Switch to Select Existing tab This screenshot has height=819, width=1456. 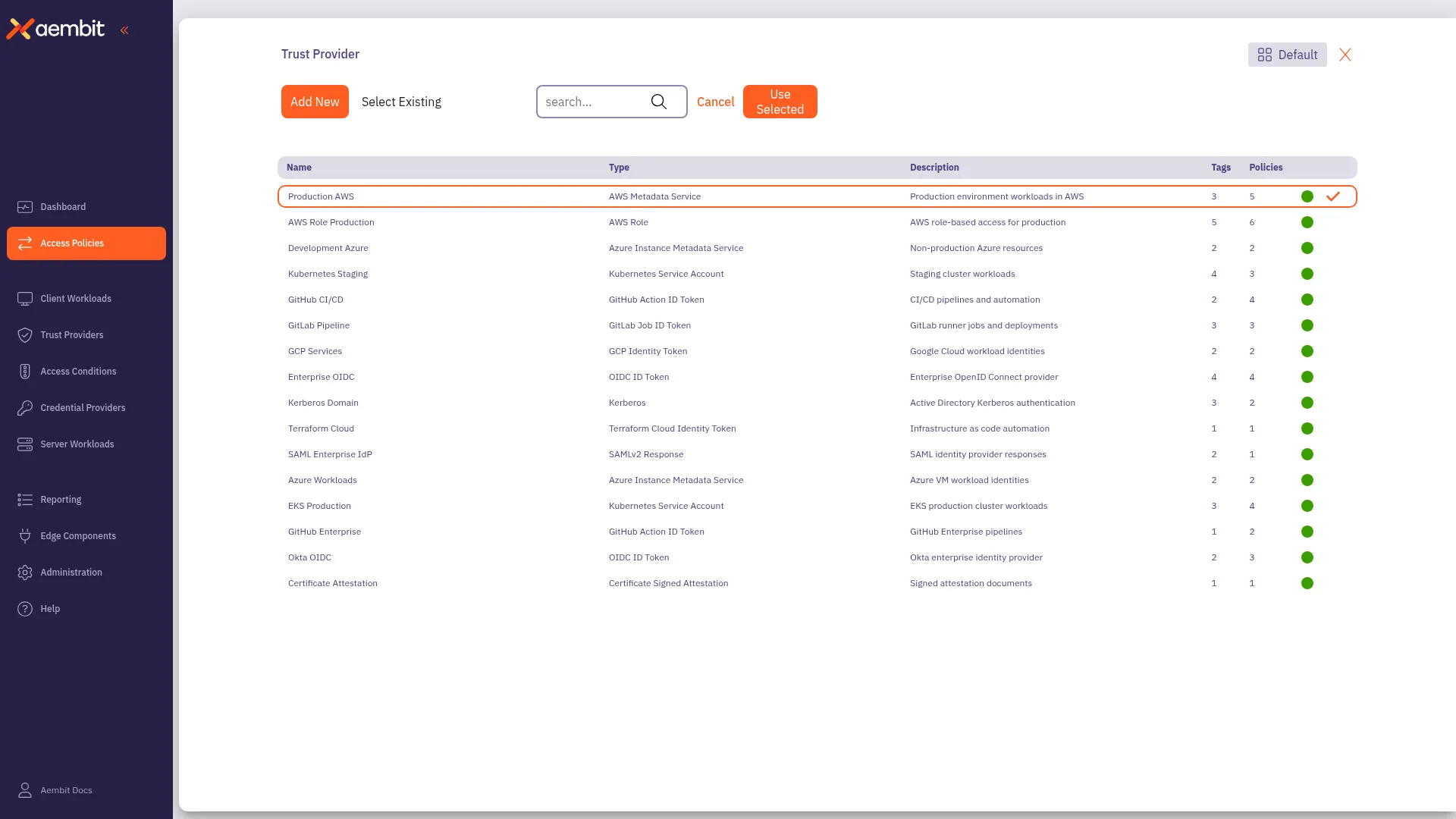pos(401,102)
